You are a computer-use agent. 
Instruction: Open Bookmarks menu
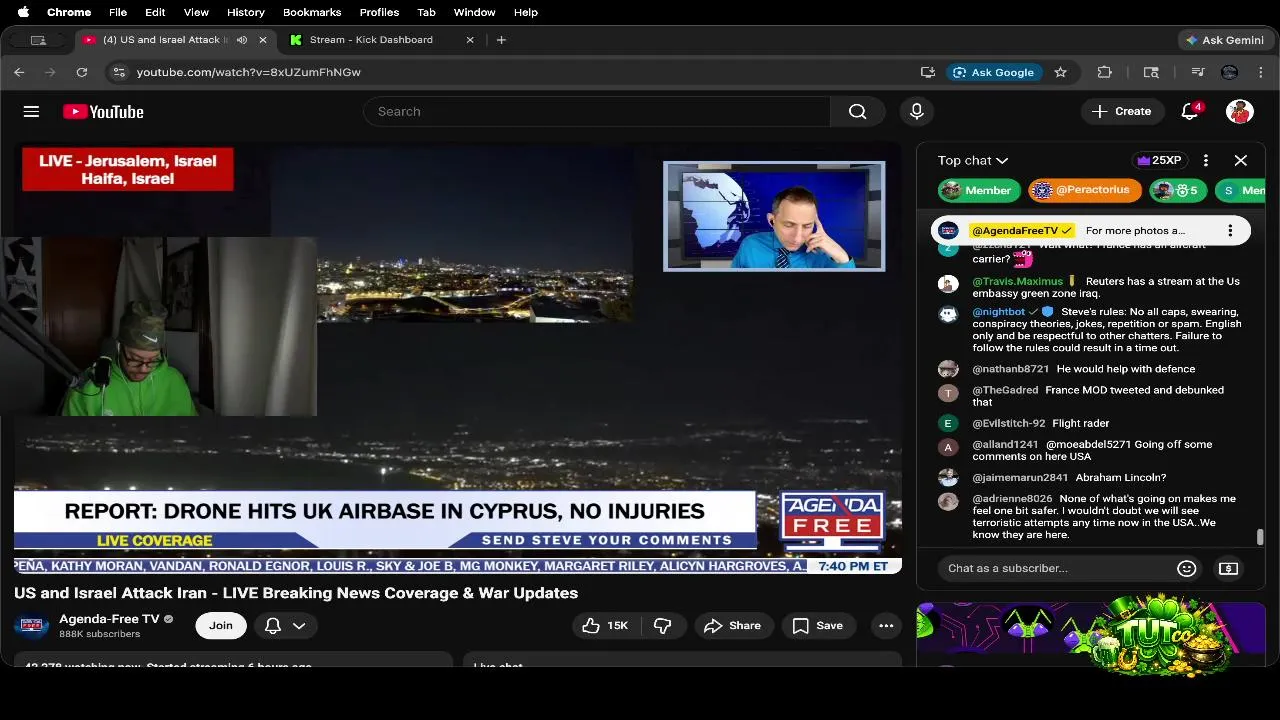[x=312, y=12]
